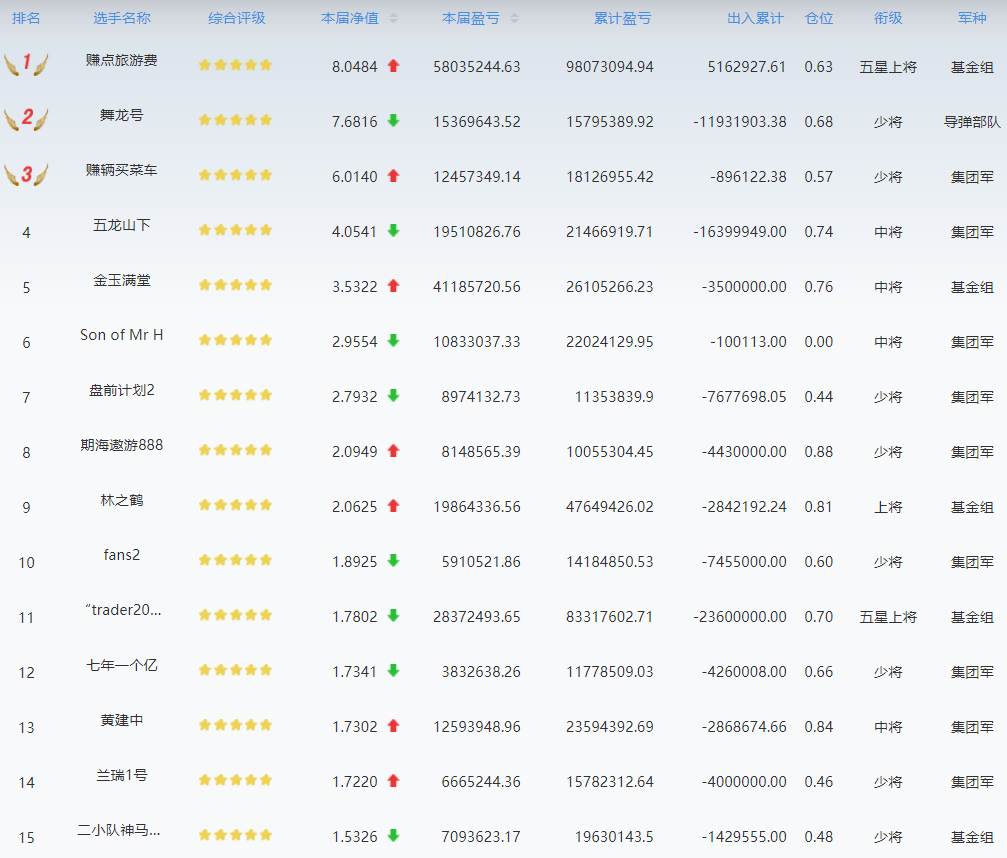
Task: Open trader 林之鹤
Action: point(121,500)
